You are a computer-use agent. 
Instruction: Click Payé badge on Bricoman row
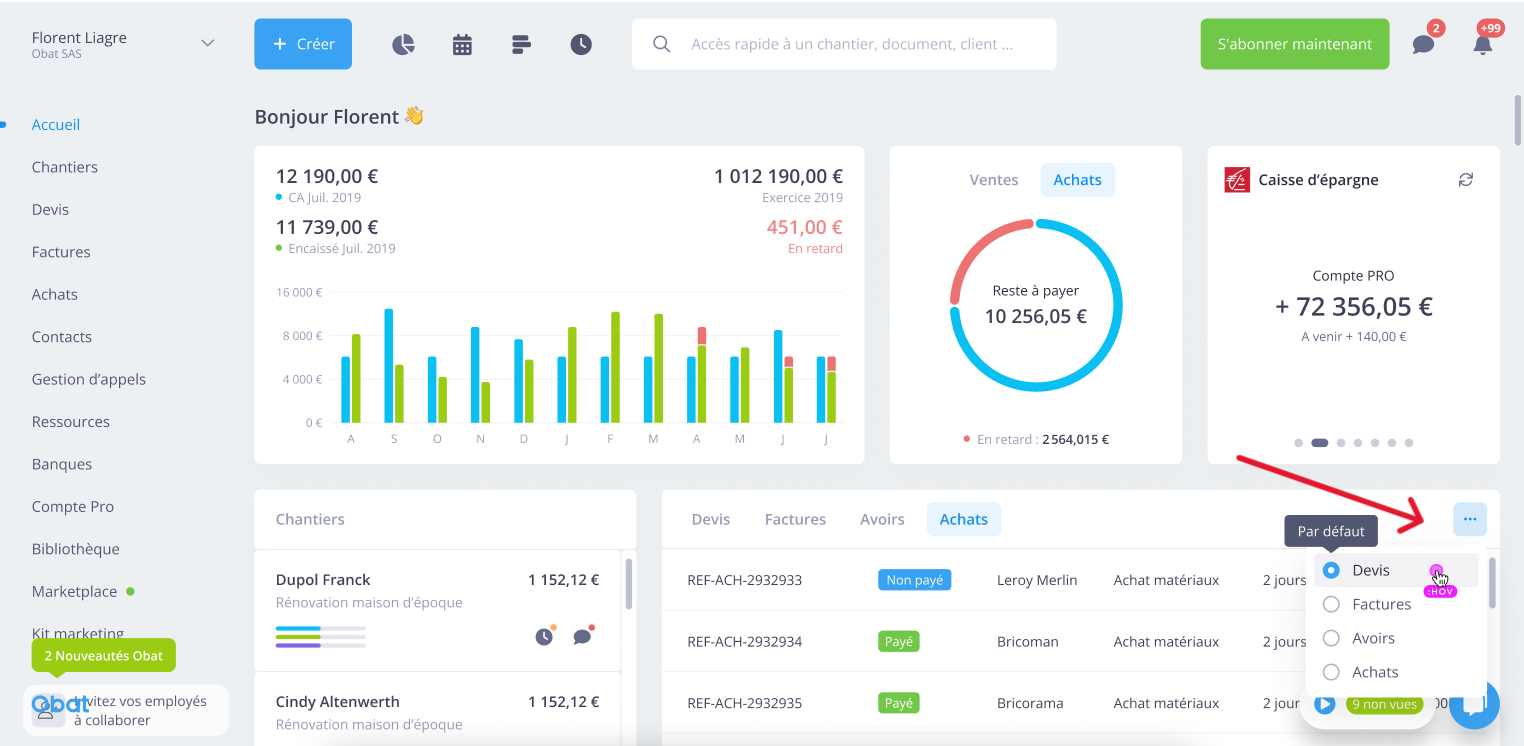pos(899,641)
